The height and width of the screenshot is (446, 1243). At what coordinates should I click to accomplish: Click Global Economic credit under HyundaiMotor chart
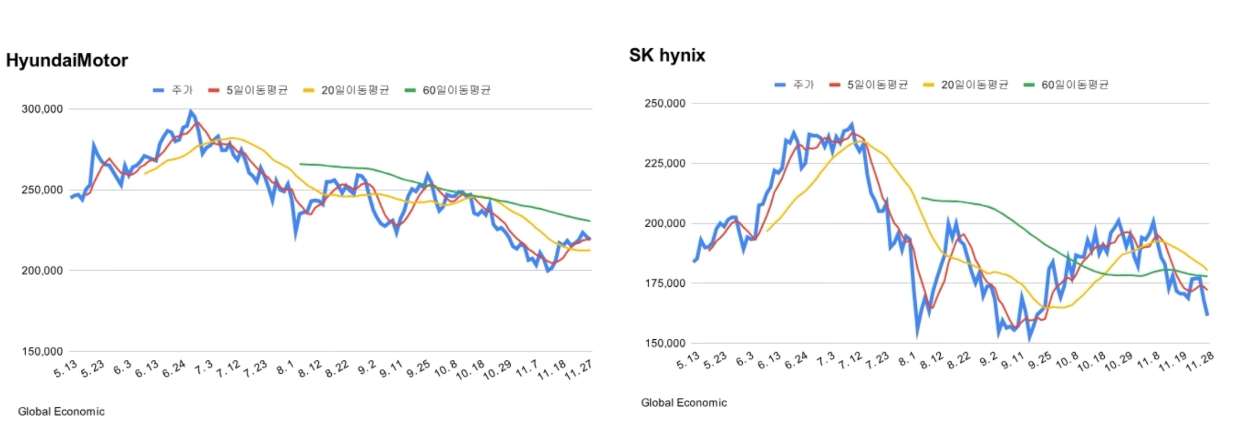61,411
